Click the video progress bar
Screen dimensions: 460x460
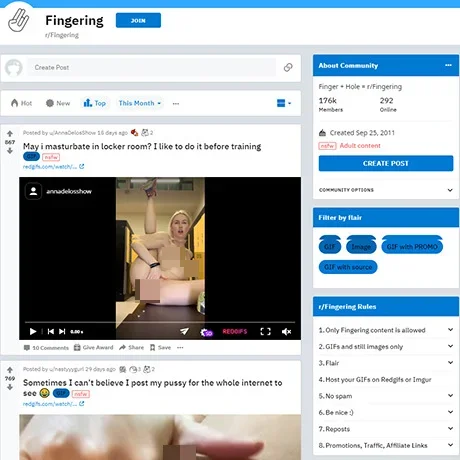(160, 322)
